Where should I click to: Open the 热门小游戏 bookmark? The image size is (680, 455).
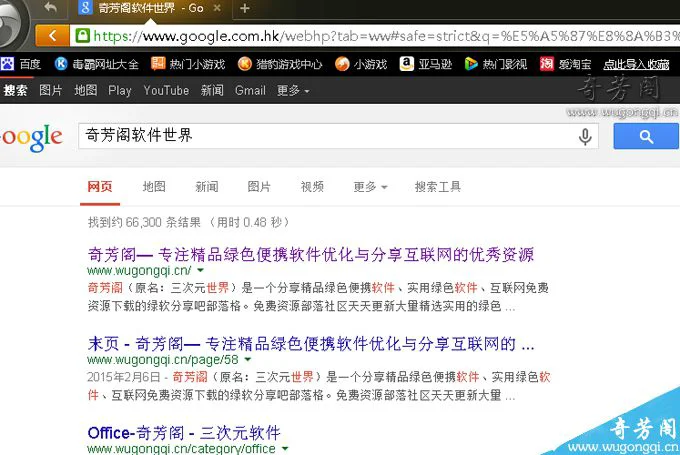point(188,64)
